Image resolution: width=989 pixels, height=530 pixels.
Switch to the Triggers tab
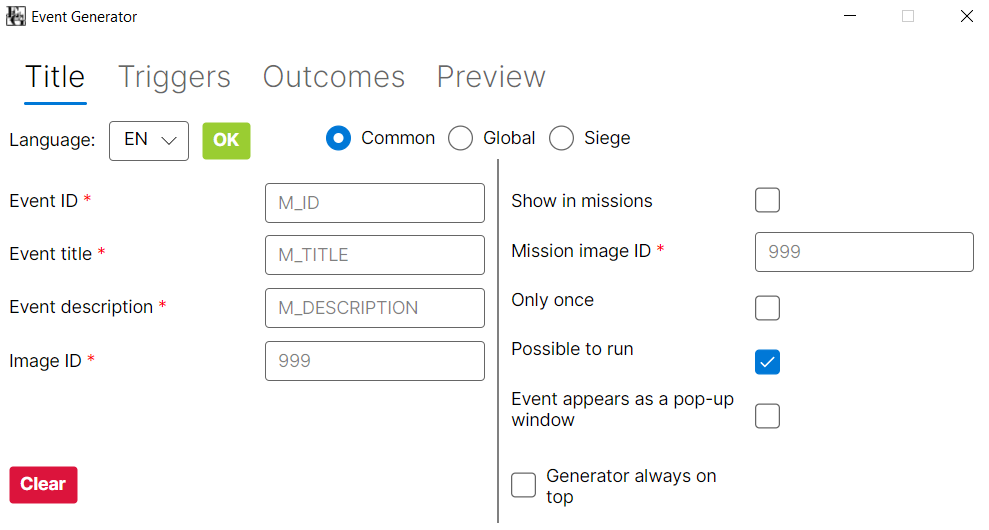[174, 77]
